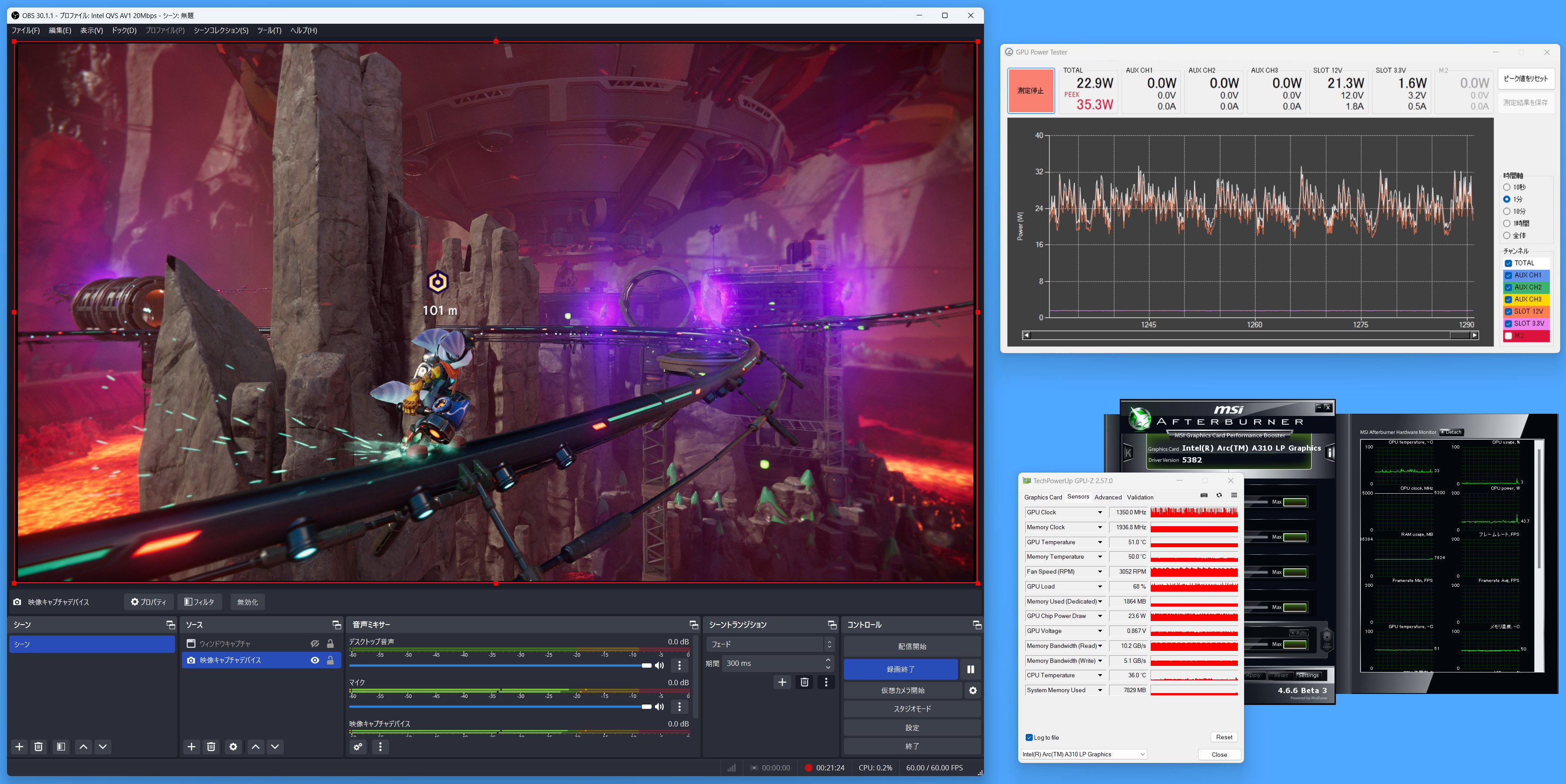Toggle lock on 映像キャプチャデバイス source

(x=330, y=660)
